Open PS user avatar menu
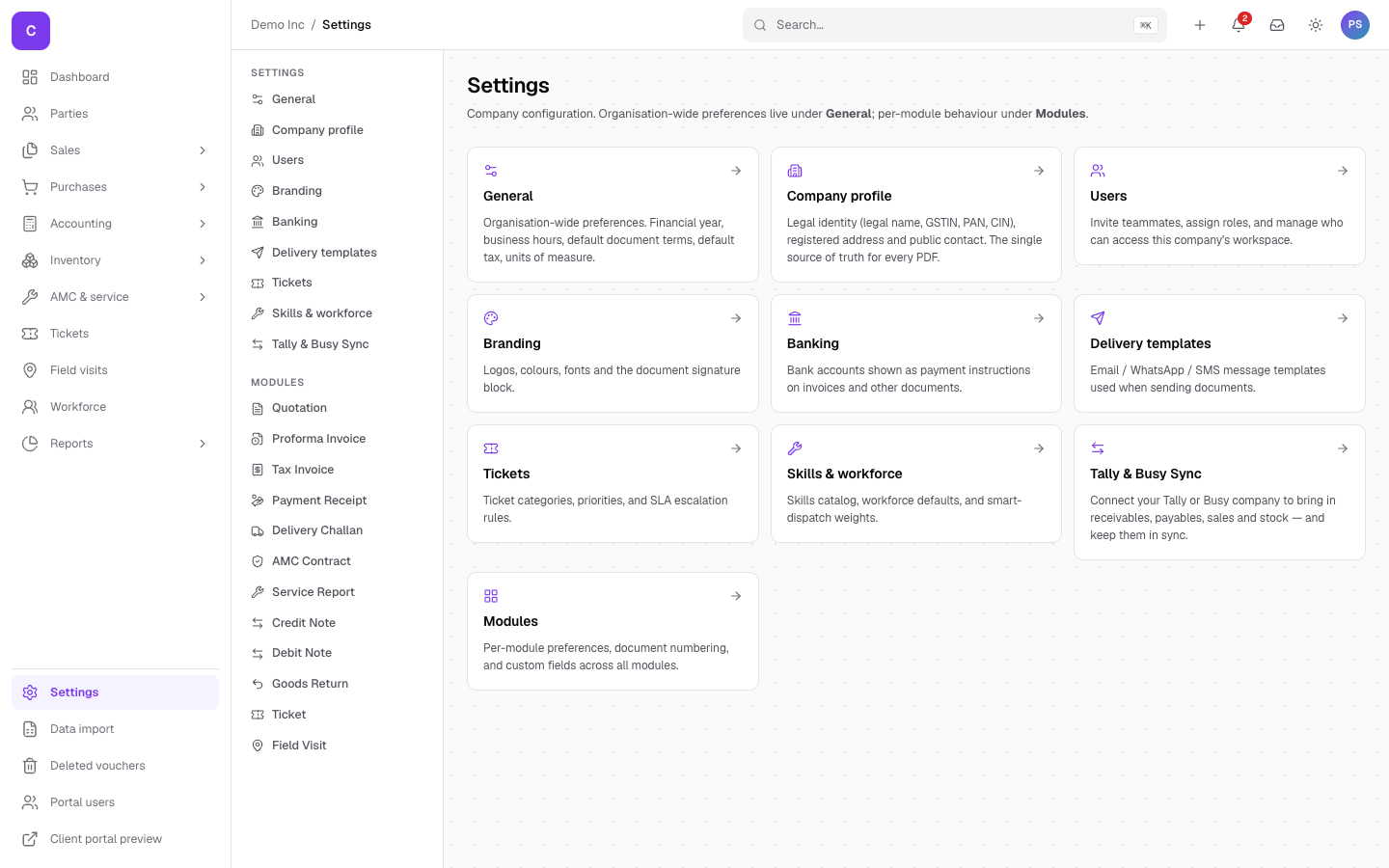The image size is (1389, 868). pyautogui.click(x=1355, y=25)
